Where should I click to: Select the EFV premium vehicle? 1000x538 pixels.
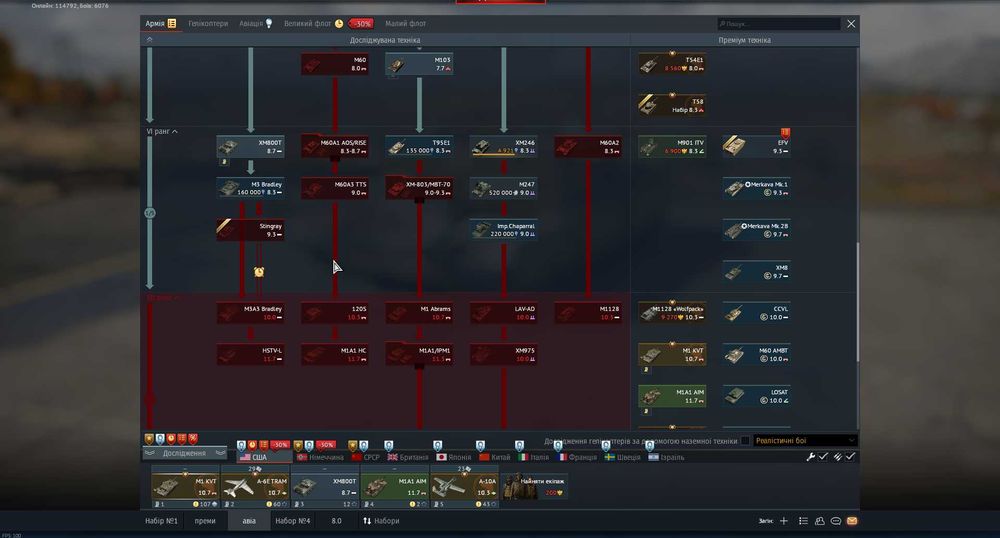756,147
